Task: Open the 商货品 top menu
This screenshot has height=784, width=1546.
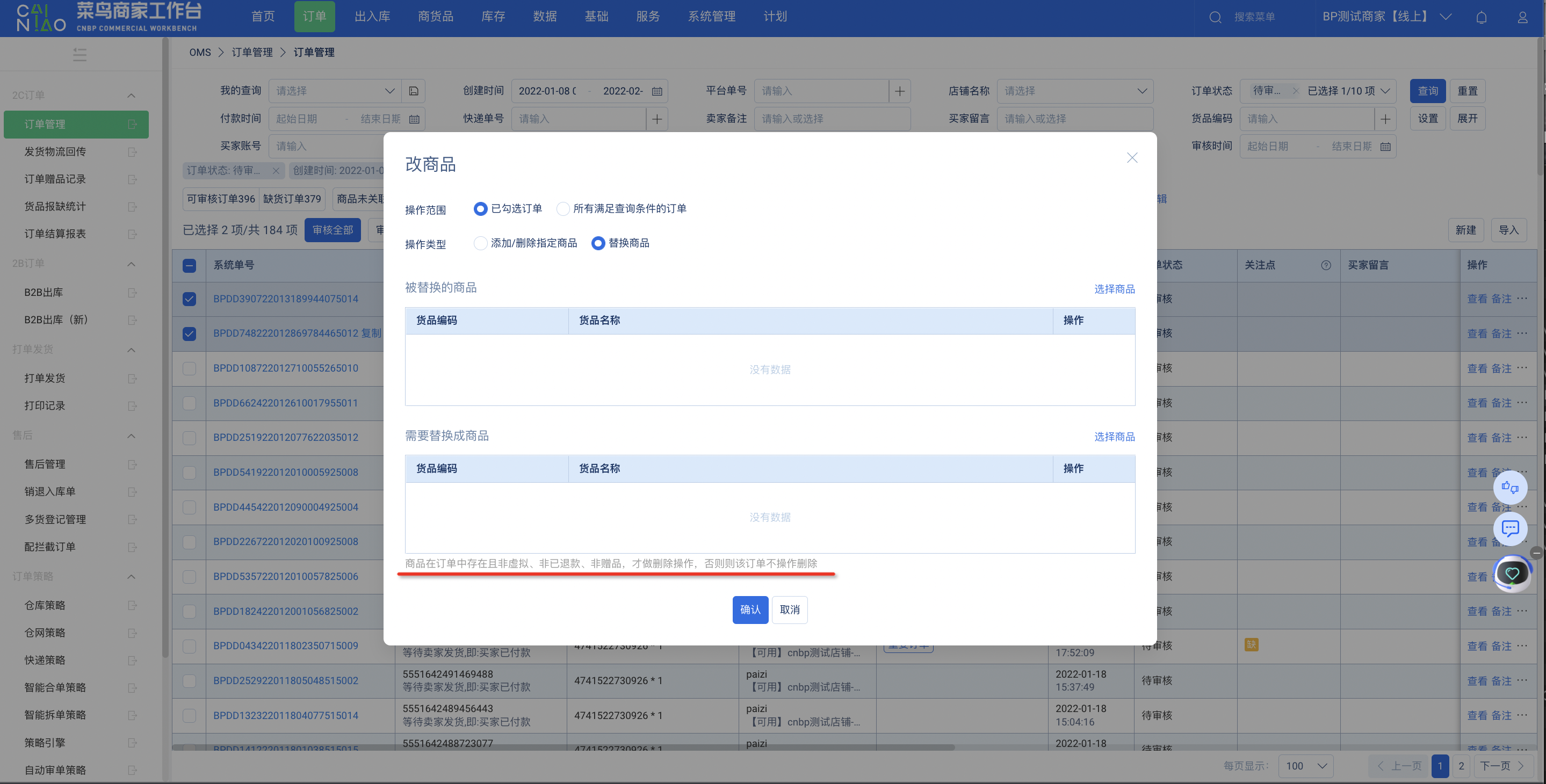Action: (435, 17)
